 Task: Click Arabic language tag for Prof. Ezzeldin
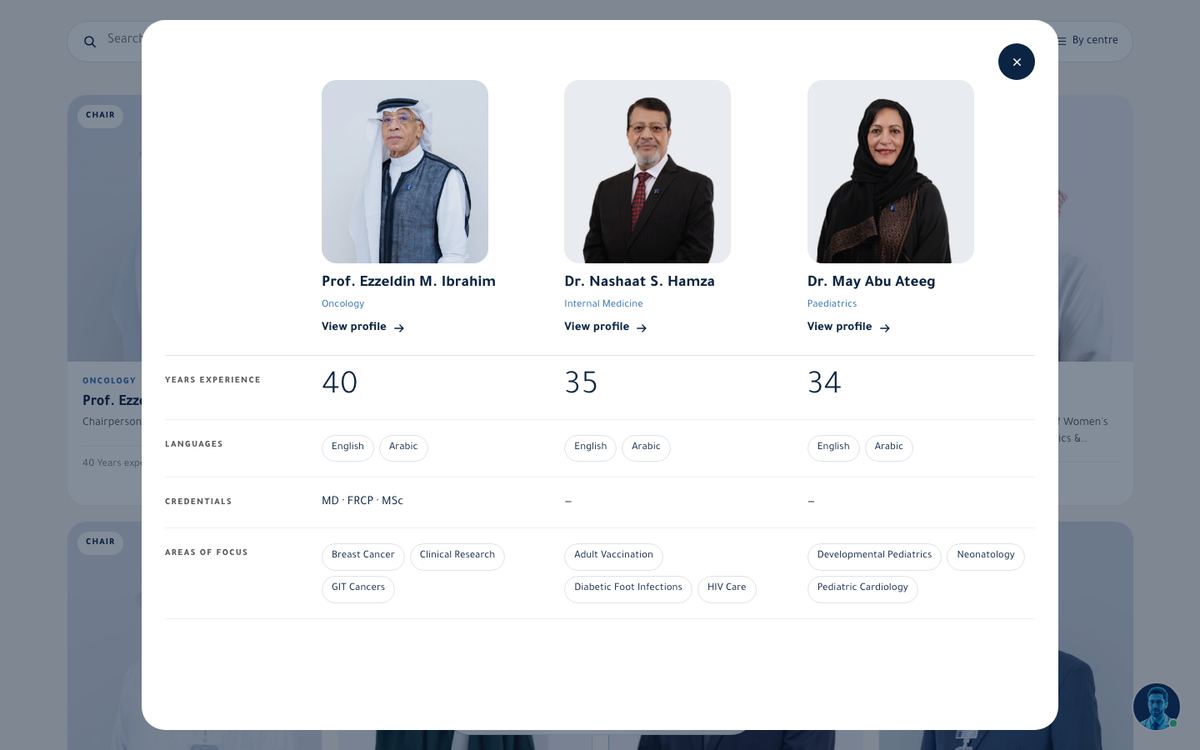403,448
